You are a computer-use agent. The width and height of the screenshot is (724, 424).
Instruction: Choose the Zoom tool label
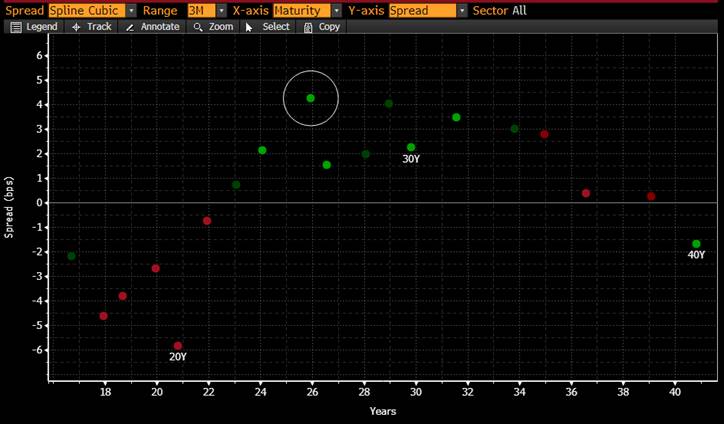221,27
